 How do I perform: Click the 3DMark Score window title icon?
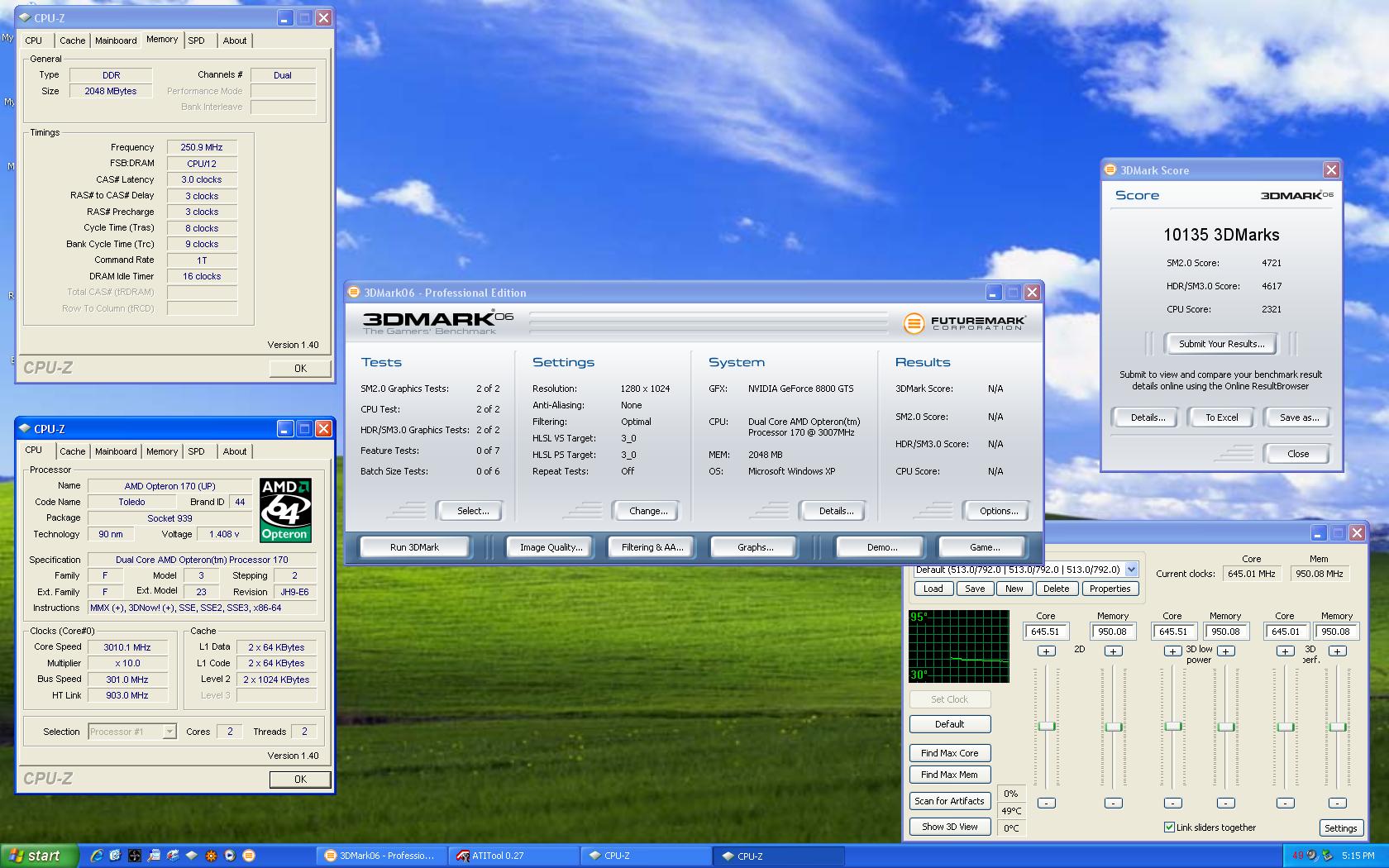click(x=1110, y=170)
